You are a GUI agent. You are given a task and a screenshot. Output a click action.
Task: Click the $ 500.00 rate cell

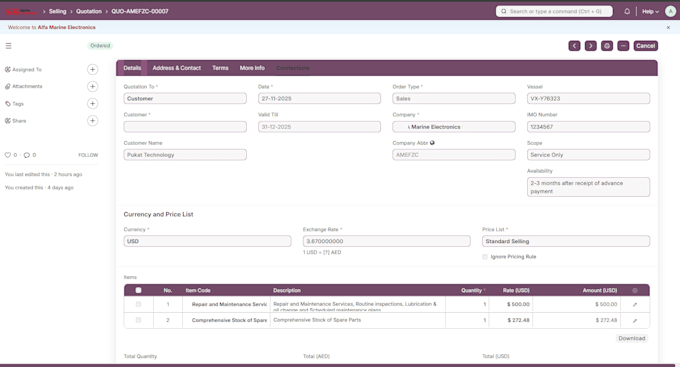tap(511, 305)
